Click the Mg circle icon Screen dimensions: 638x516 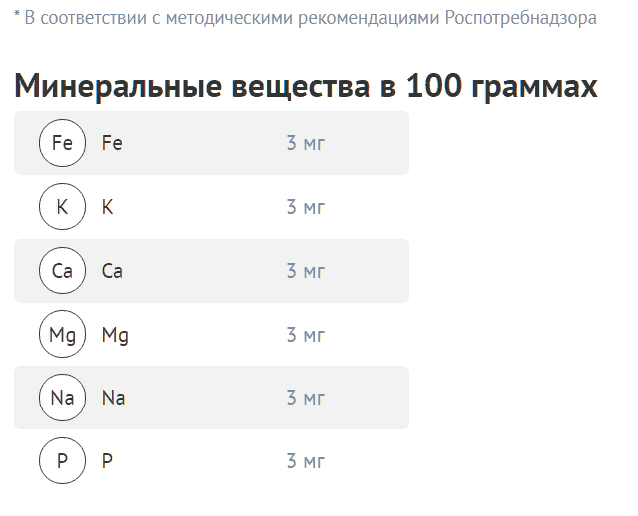tap(62, 334)
